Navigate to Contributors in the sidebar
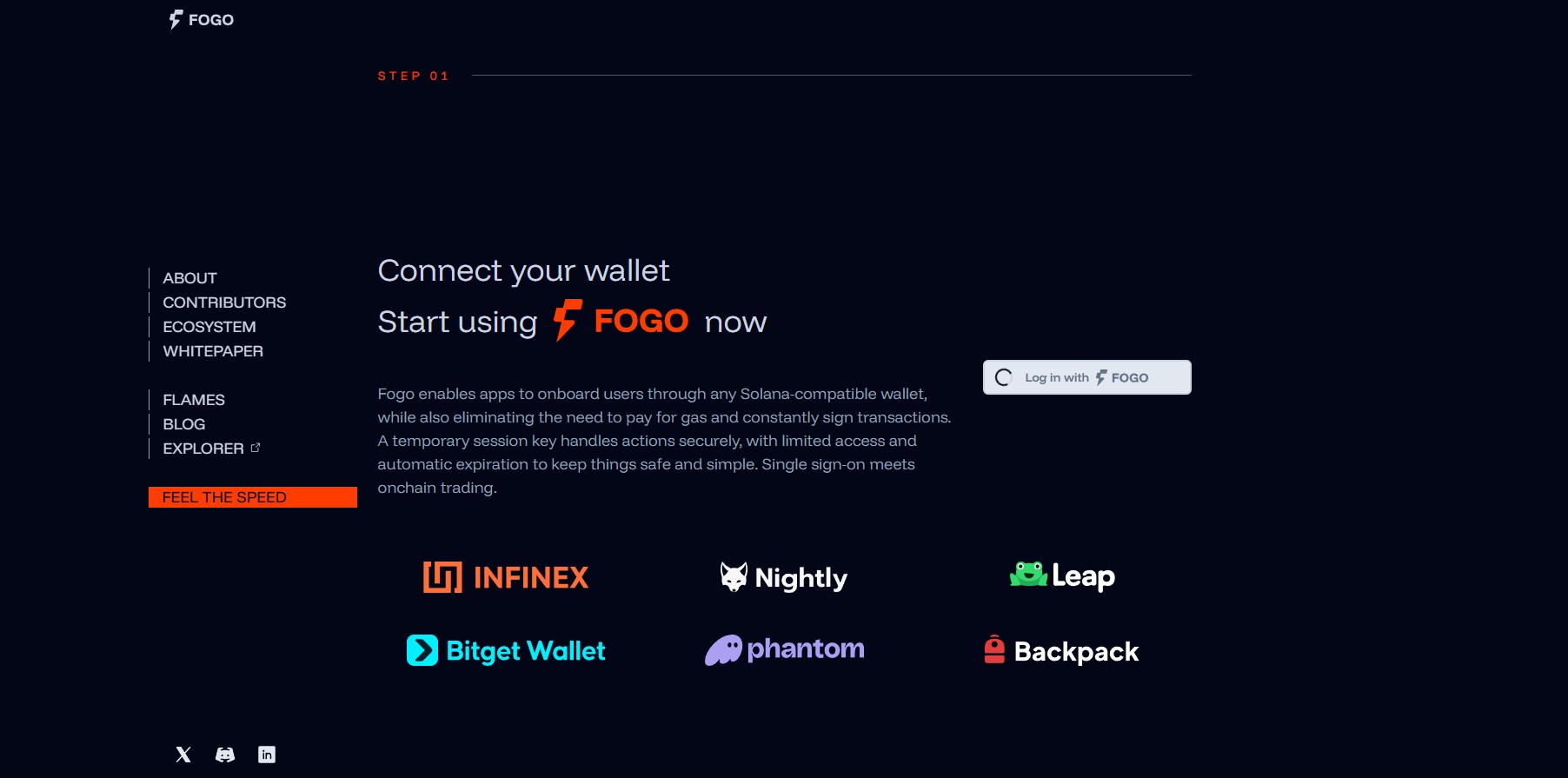The width and height of the screenshot is (1568, 778). [224, 303]
